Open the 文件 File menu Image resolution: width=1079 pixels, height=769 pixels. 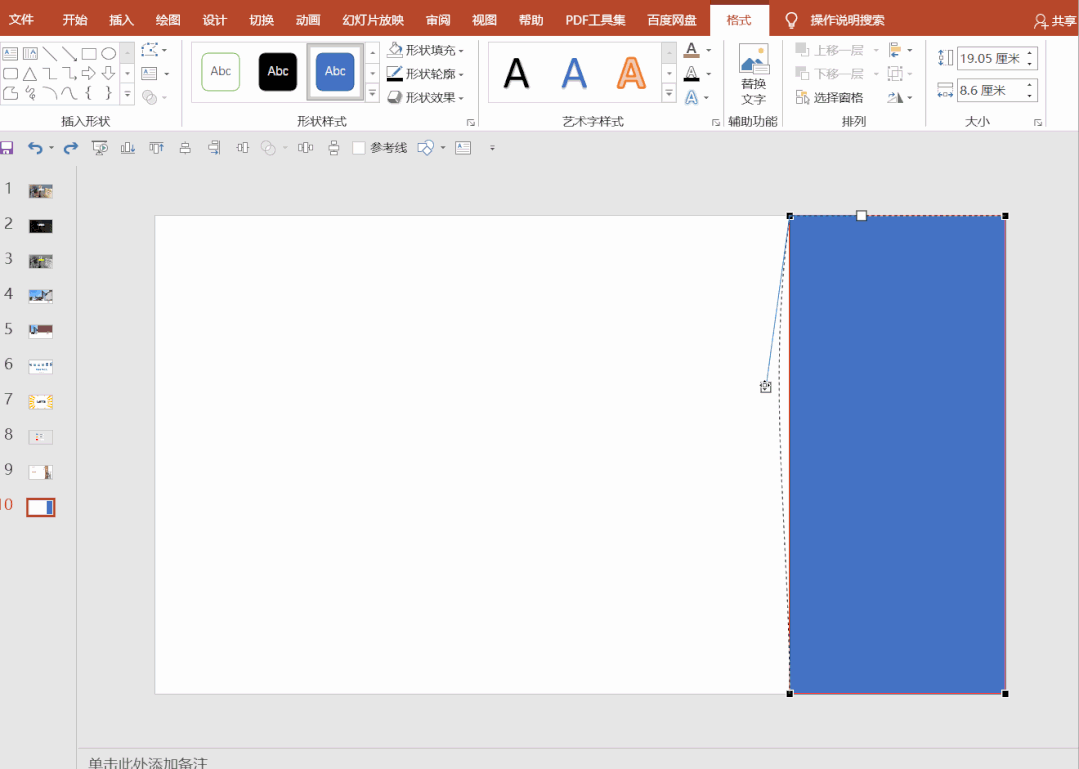[21, 20]
